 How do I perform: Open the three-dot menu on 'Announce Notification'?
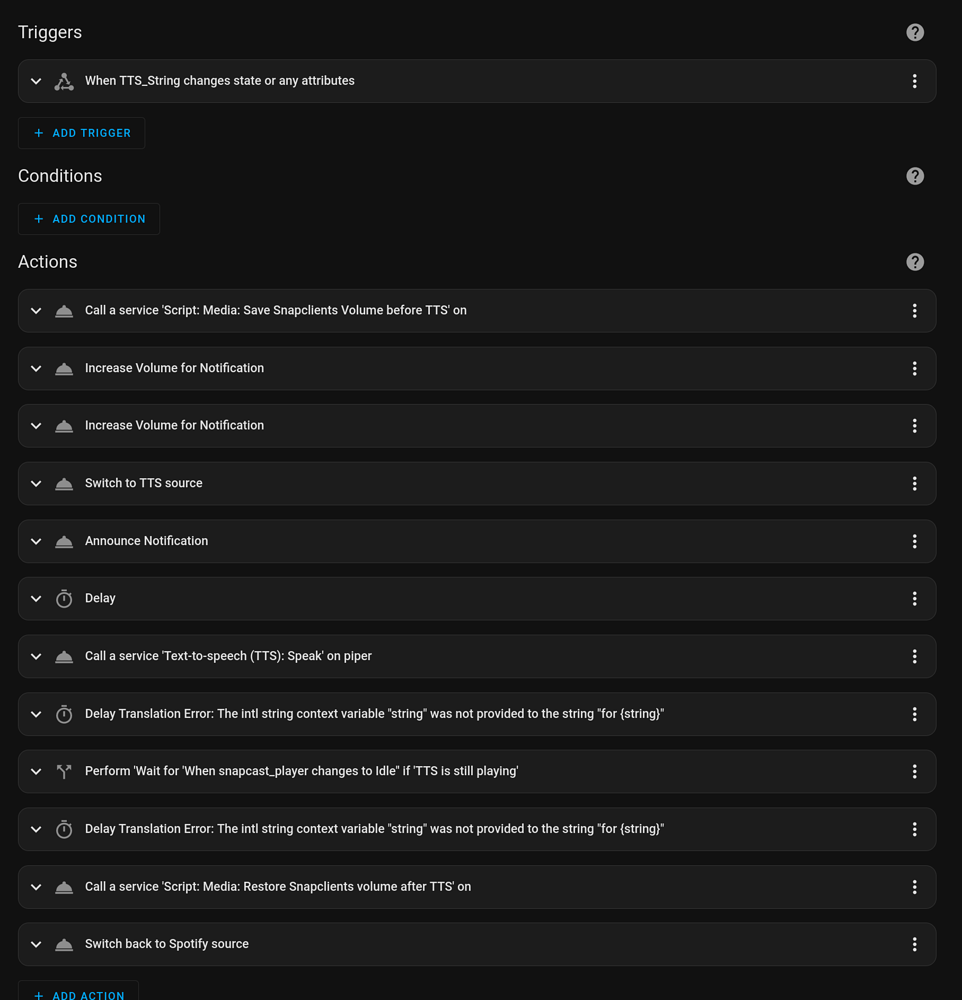[914, 540]
